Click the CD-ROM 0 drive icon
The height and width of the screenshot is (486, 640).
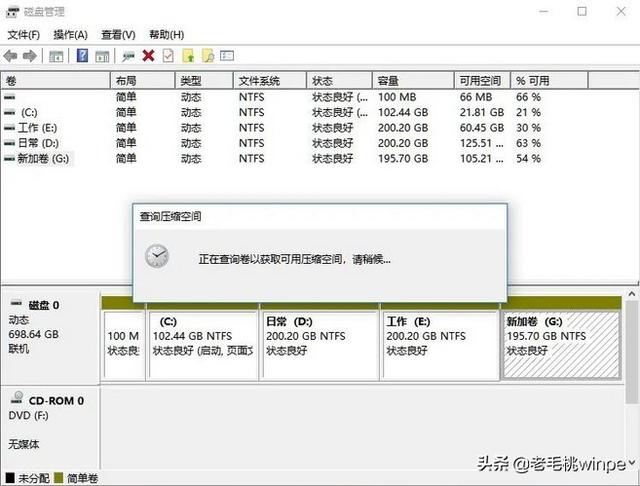click(17, 397)
